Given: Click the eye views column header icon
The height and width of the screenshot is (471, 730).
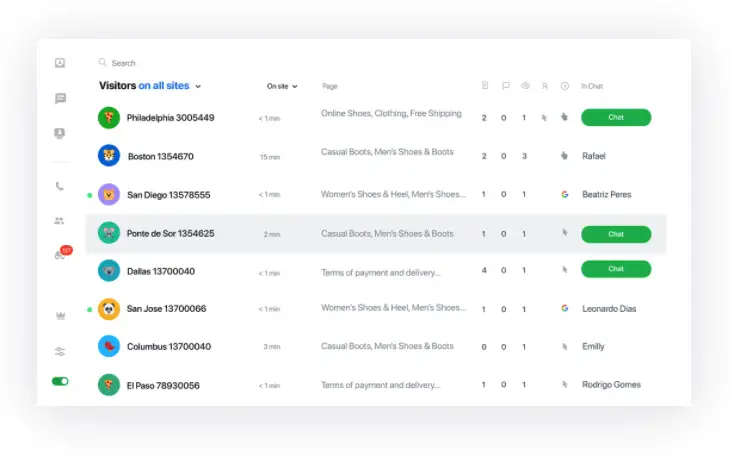Looking at the screenshot, I should pyautogui.click(x=525, y=86).
